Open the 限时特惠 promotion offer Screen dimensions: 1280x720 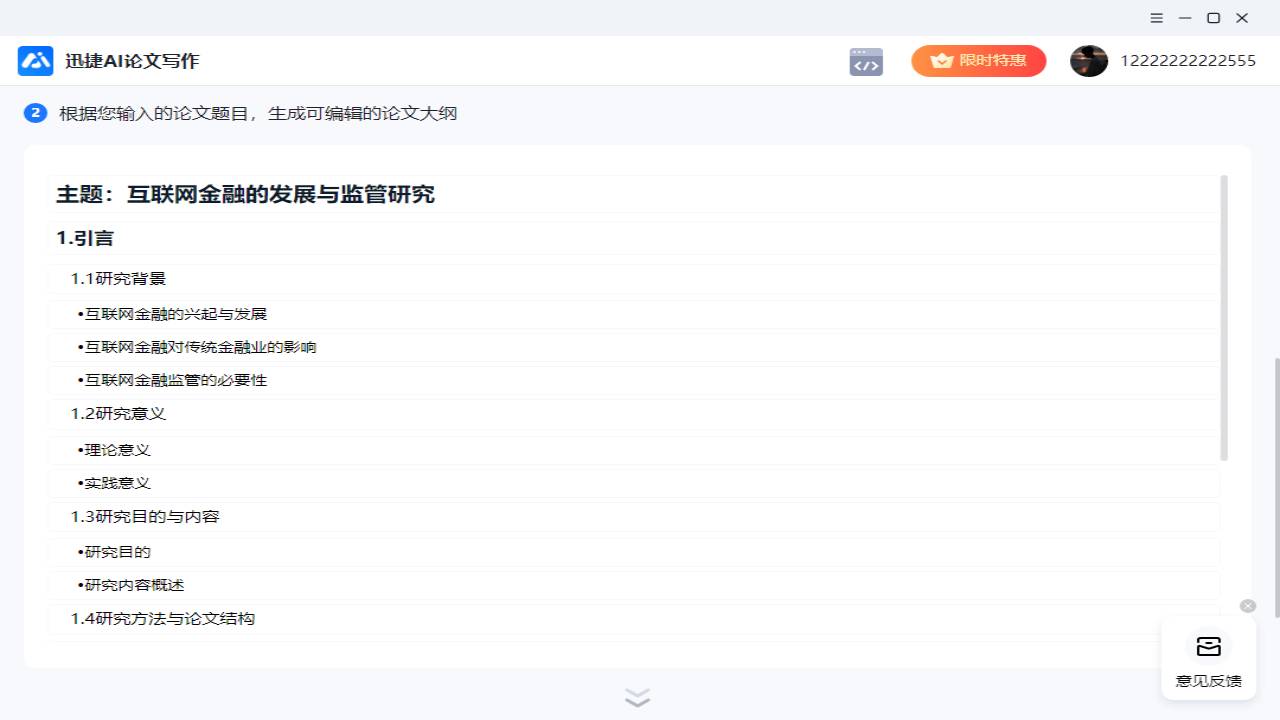pyautogui.click(x=978, y=60)
